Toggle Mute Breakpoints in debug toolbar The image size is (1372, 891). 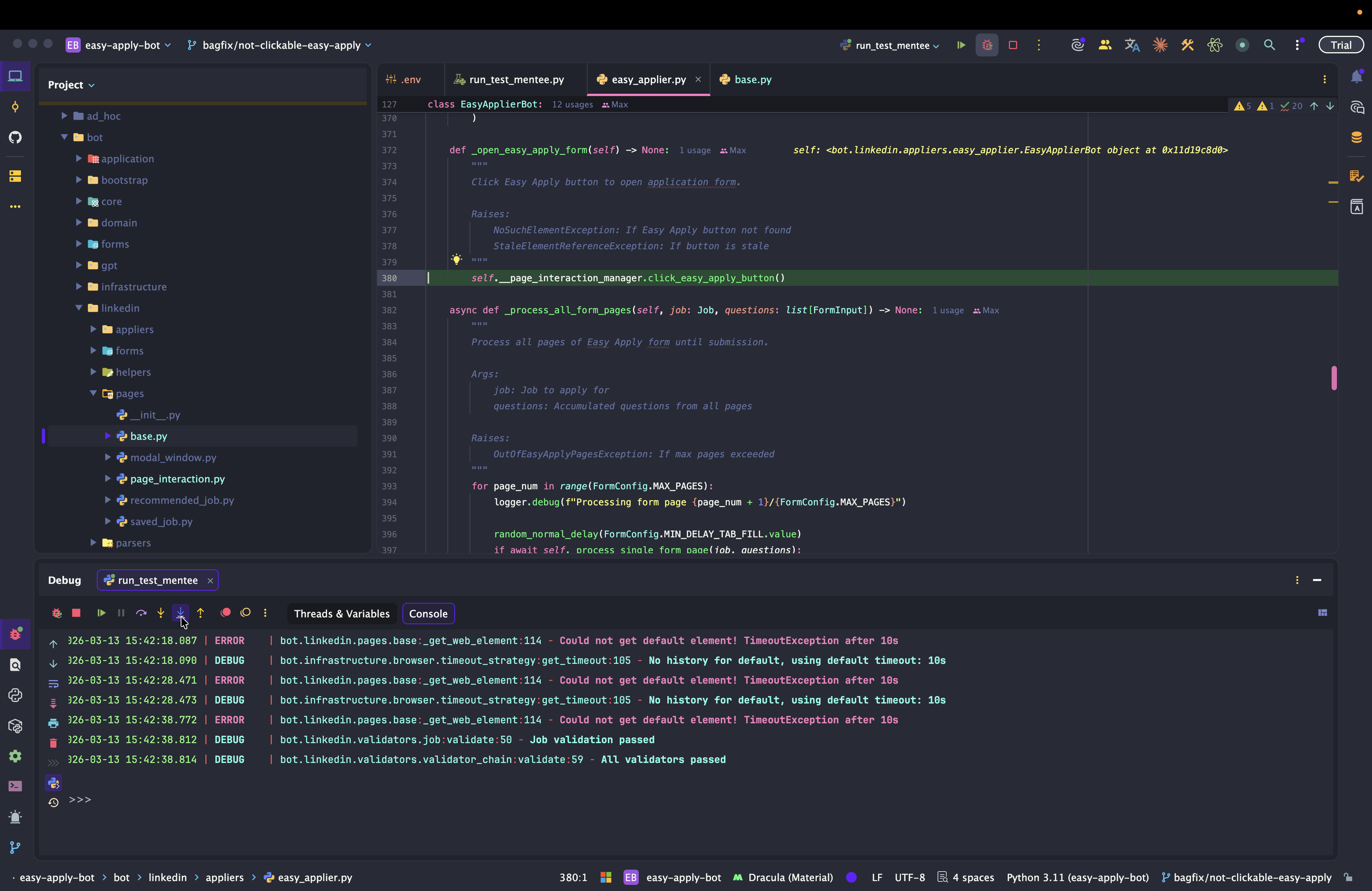[x=245, y=613]
